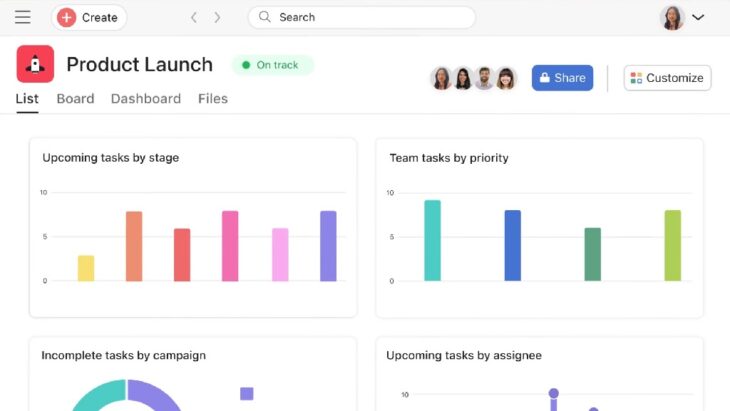The width and height of the screenshot is (730, 411).
Task: Click the second project member avatar
Action: (463, 78)
